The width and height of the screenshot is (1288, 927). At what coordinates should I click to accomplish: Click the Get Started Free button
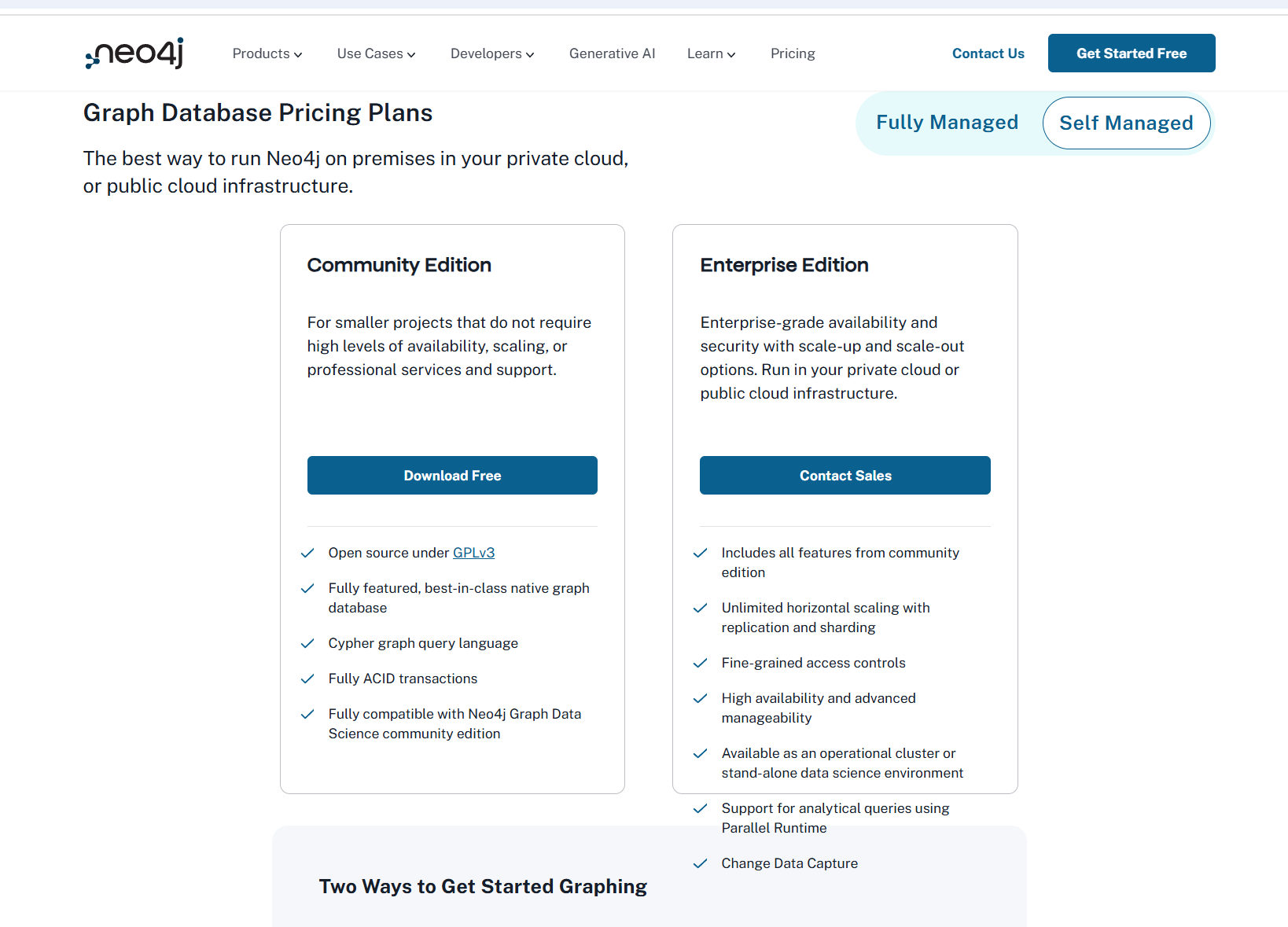1132,53
